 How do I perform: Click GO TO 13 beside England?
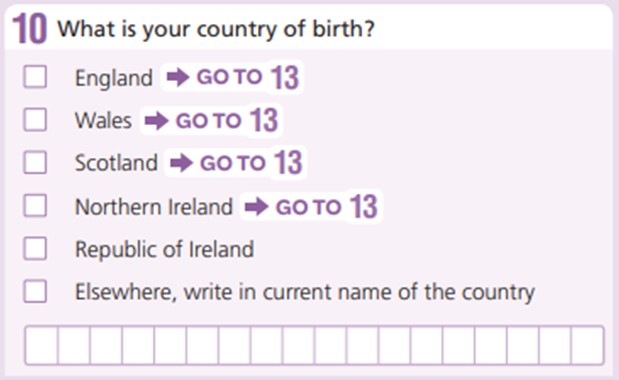pyautogui.click(x=248, y=77)
